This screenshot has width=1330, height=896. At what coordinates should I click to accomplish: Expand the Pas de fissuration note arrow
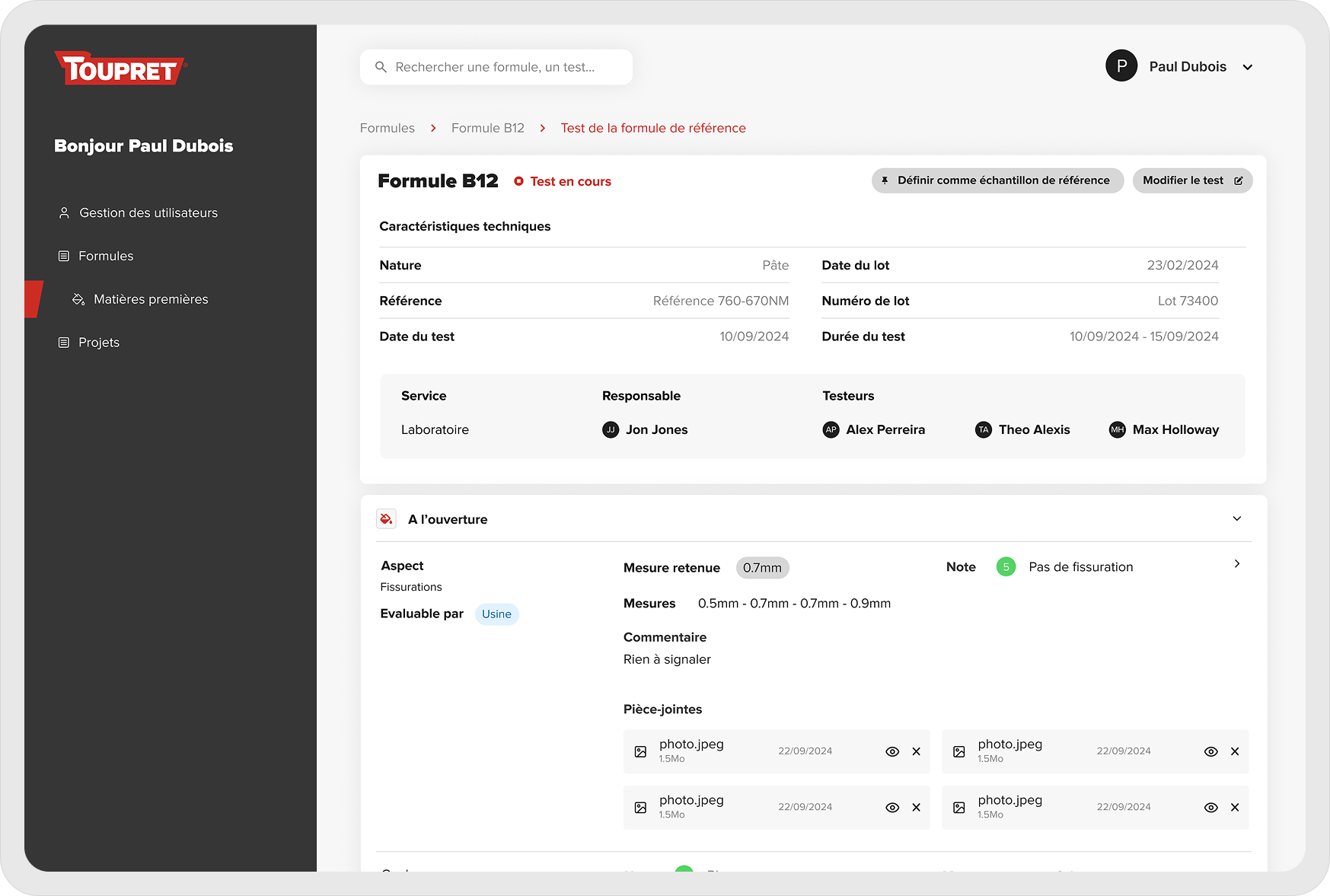point(1236,564)
